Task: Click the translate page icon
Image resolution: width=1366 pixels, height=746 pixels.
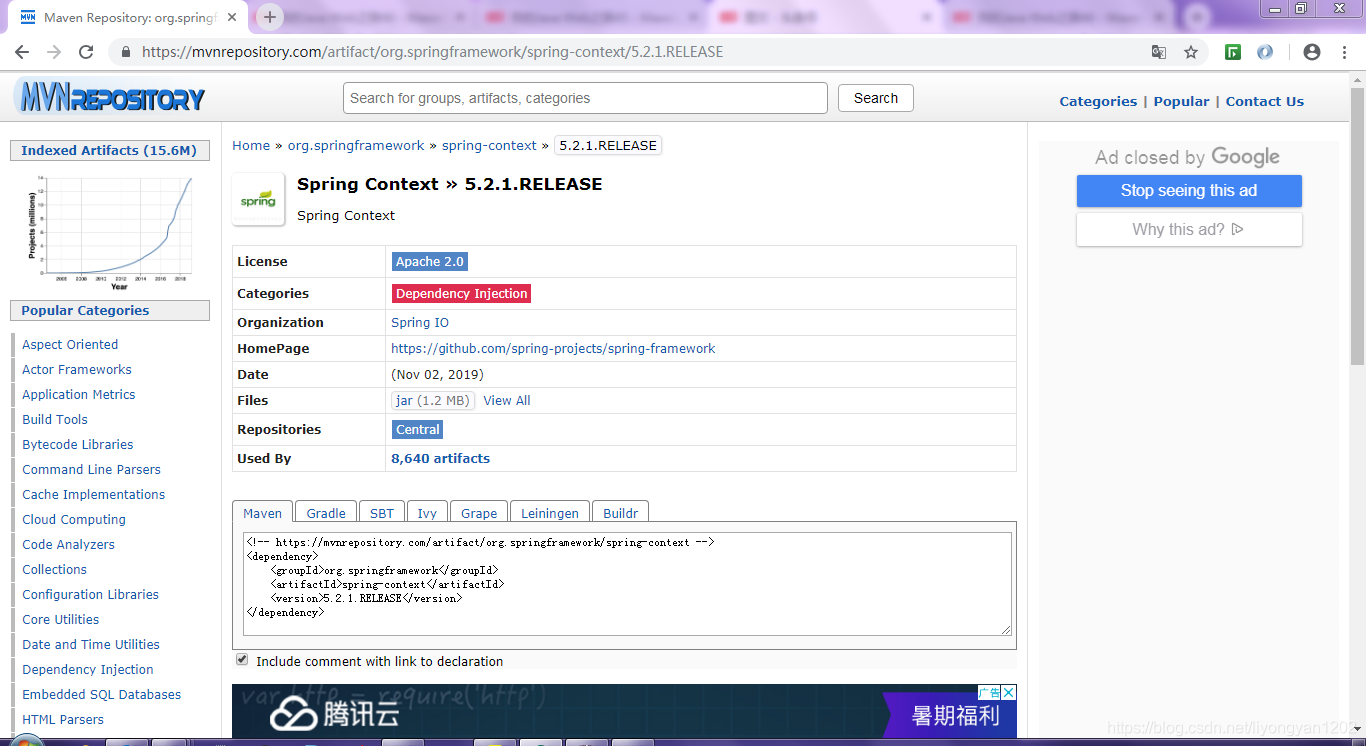Action: [x=1159, y=52]
